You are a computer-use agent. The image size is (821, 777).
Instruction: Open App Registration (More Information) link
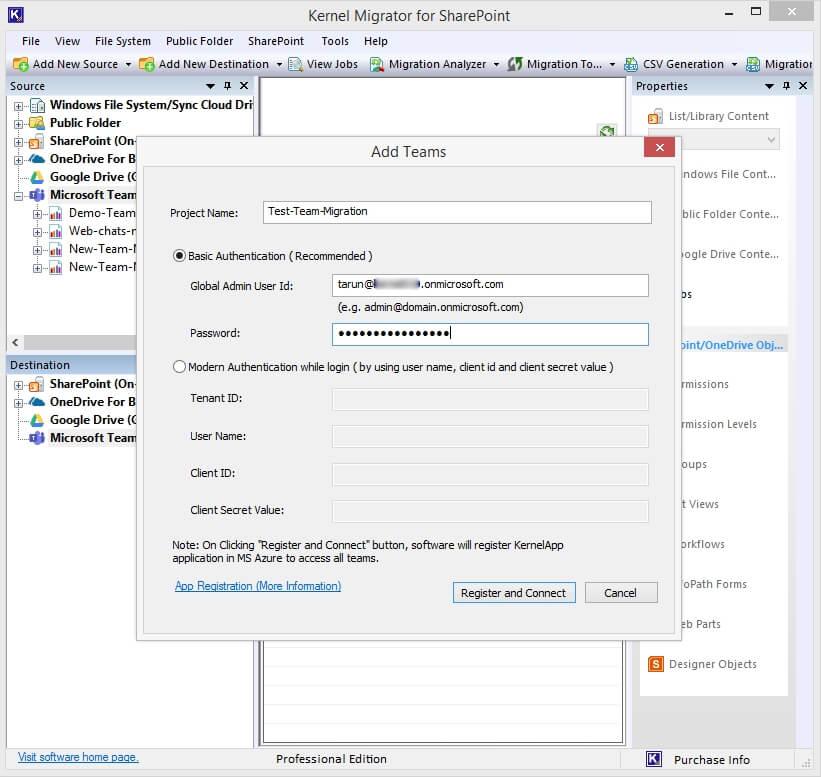coord(258,586)
